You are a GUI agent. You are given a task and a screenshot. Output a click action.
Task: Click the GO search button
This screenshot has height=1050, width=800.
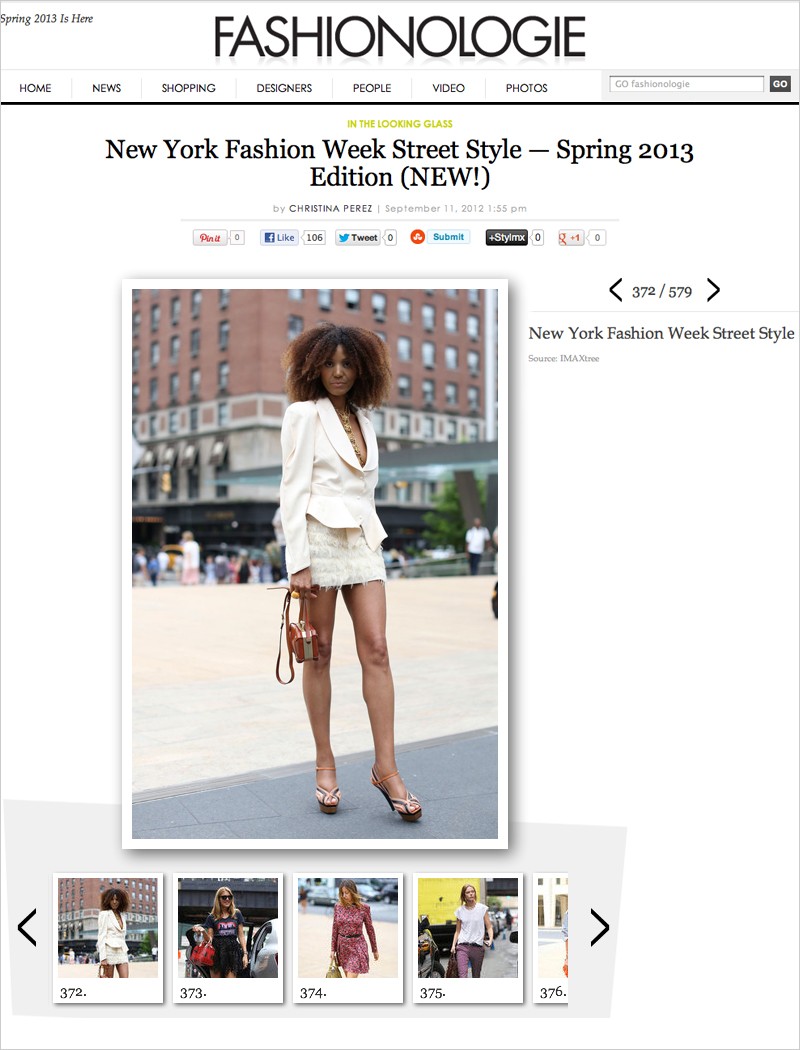[x=780, y=84]
